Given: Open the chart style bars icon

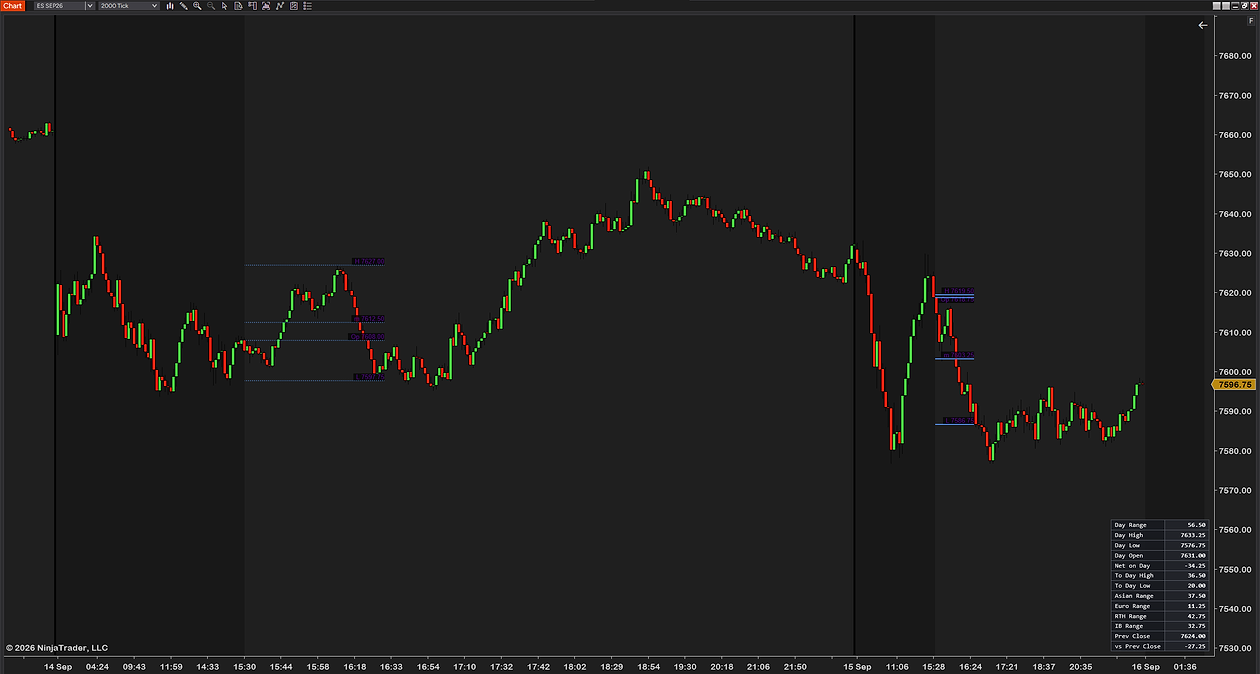Looking at the screenshot, I should coord(170,6).
